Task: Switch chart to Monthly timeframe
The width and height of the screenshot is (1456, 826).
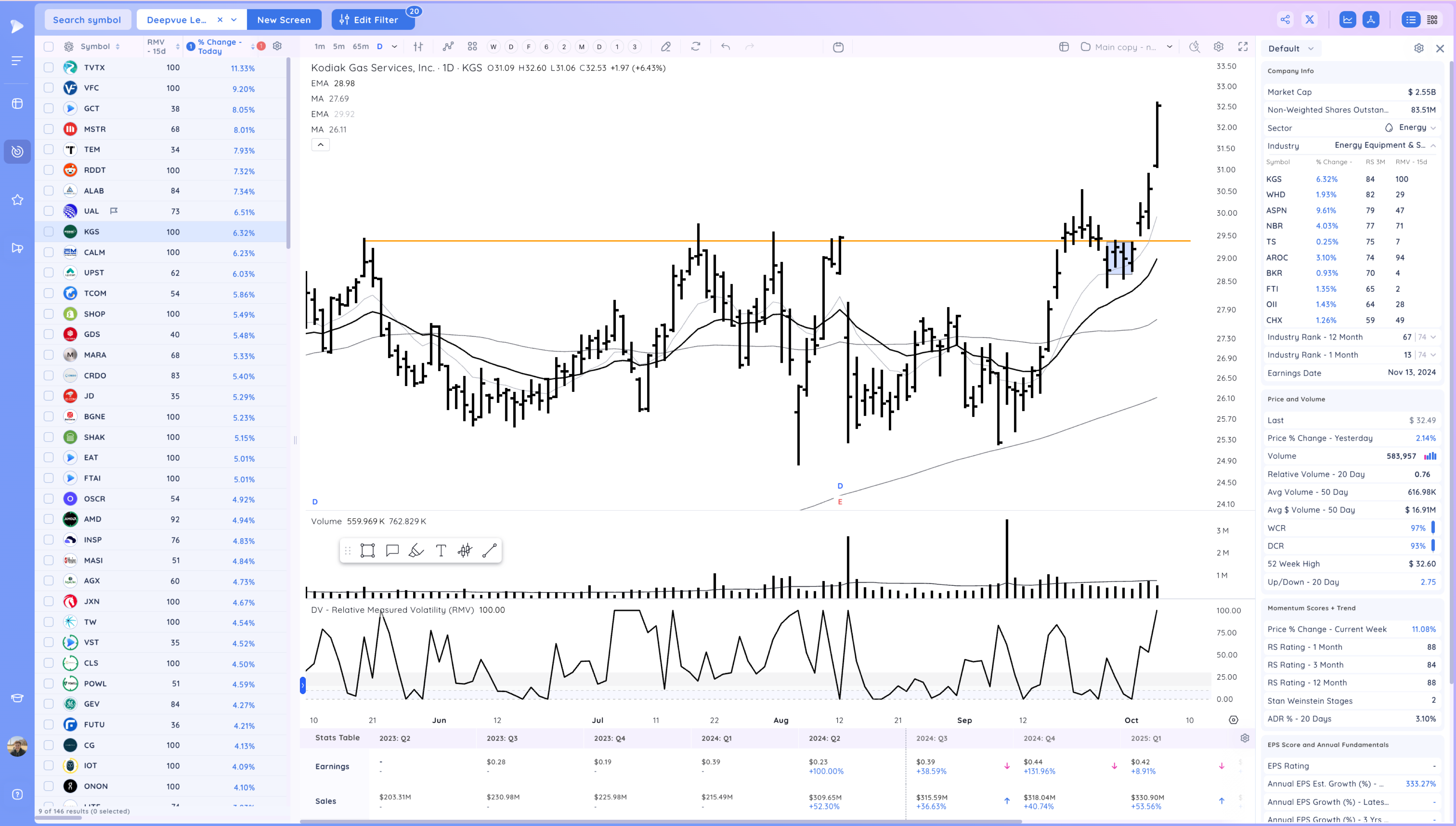Action: pos(582,47)
